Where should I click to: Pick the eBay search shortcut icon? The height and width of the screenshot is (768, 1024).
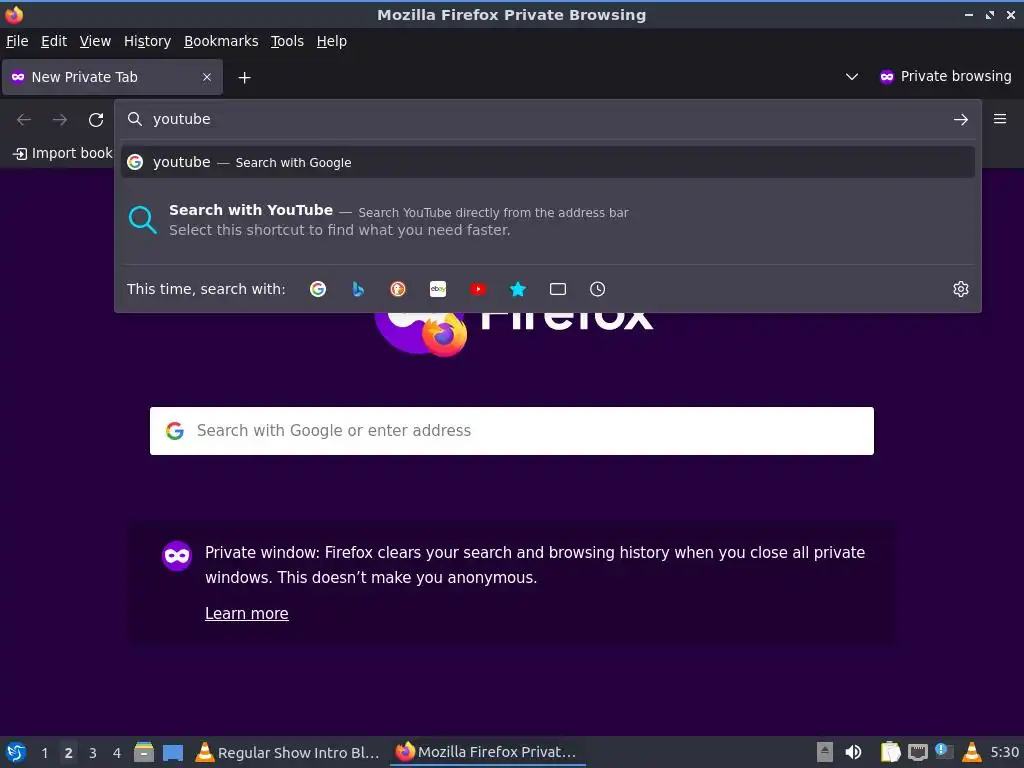click(438, 289)
